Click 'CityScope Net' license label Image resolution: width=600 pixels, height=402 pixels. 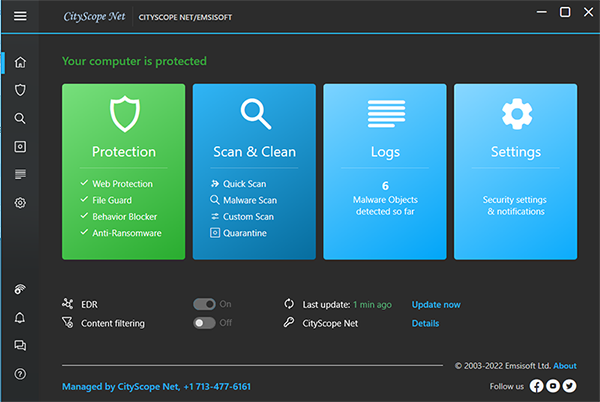point(330,323)
